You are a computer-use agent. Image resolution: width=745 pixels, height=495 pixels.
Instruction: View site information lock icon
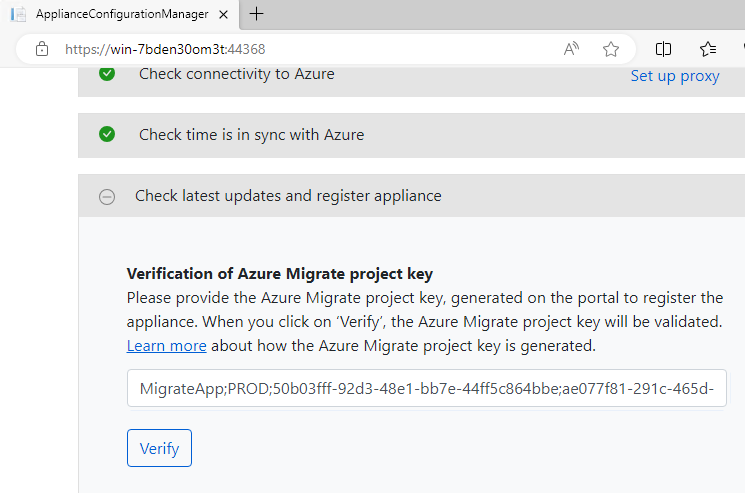[x=42, y=49]
